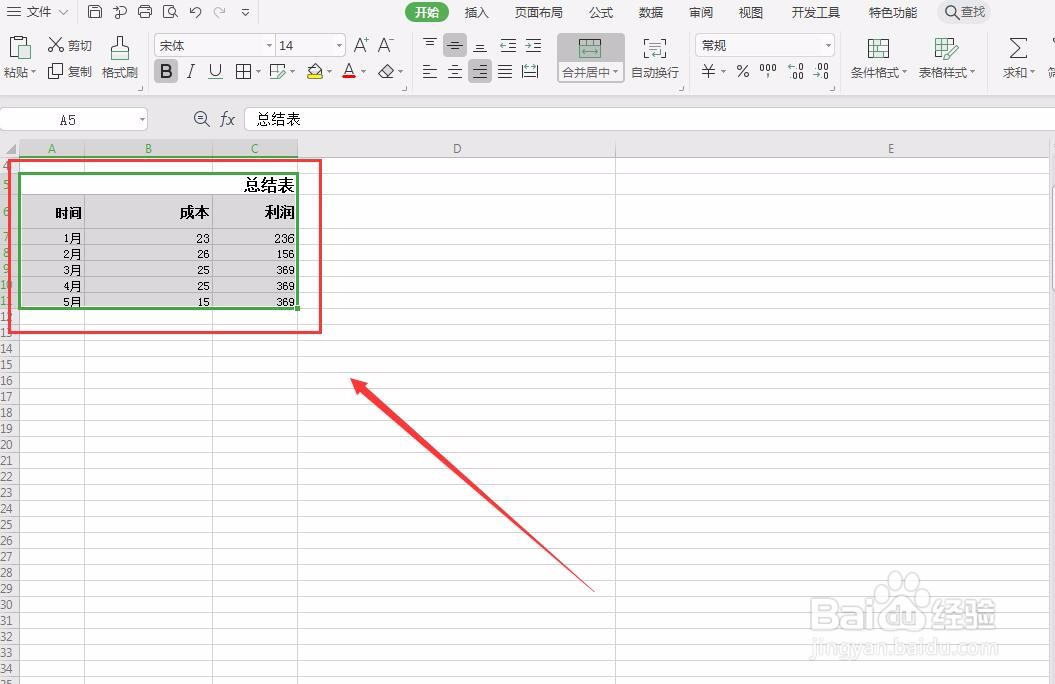Screen dimensions: 1055x684
Task: Activate the 格式刷 format painter
Action: tap(120, 57)
